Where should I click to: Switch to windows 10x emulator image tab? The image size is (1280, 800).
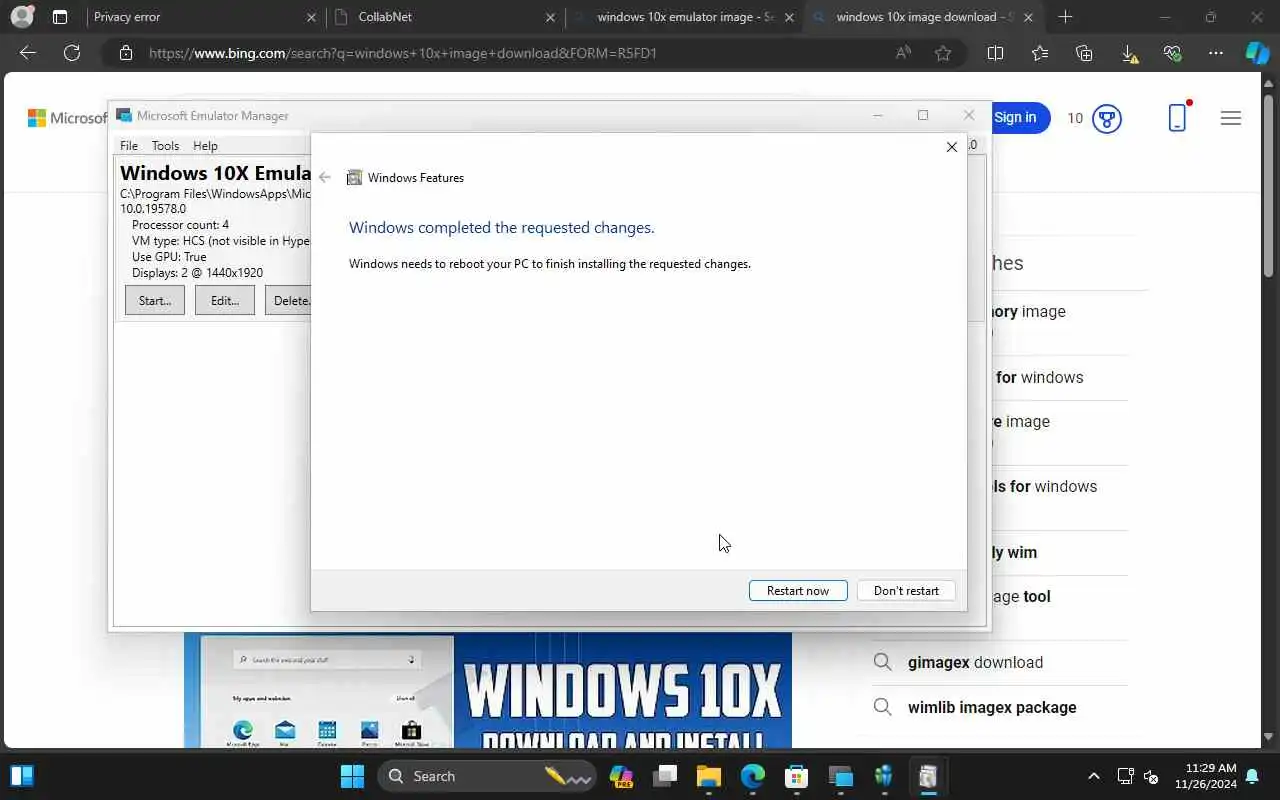[685, 17]
